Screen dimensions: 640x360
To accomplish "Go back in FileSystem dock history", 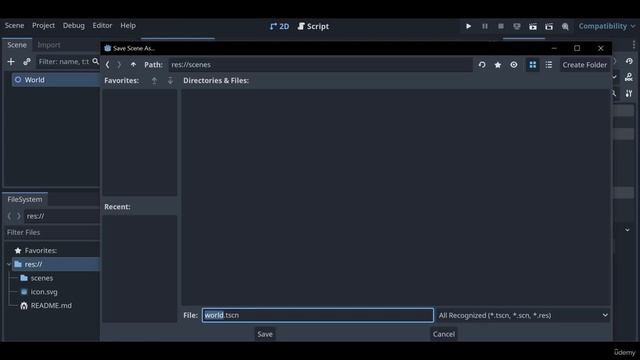I will pos(9,216).
